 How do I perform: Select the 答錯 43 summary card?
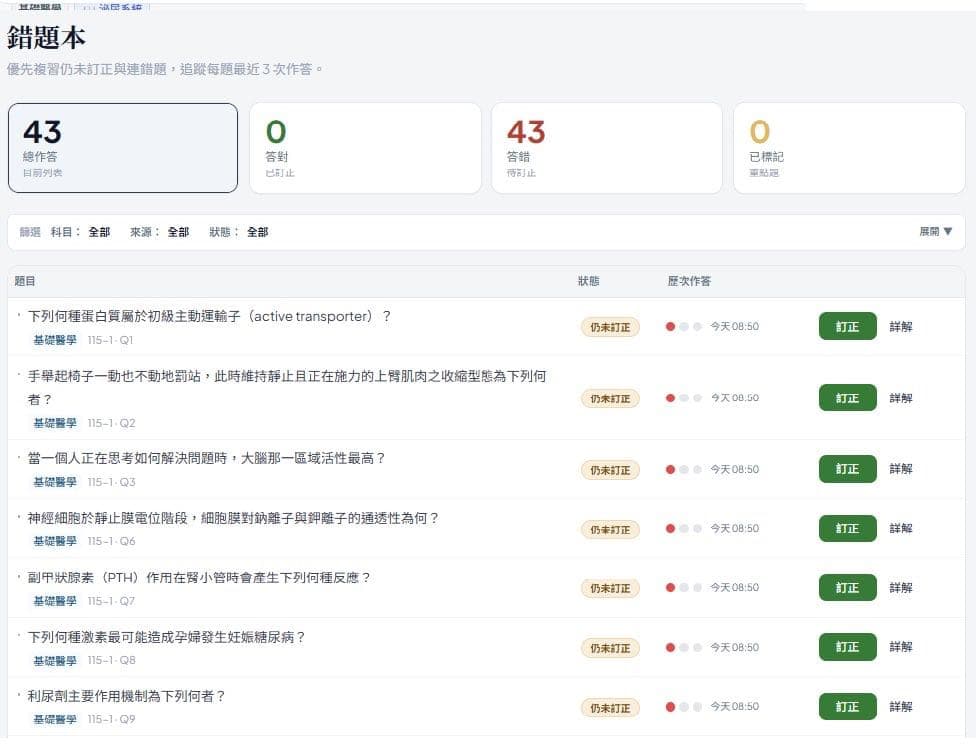(607, 148)
